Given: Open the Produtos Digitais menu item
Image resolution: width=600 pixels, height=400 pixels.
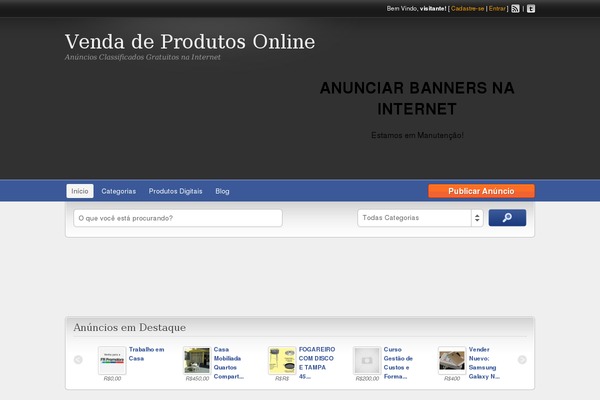Looking at the screenshot, I should (176, 191).
